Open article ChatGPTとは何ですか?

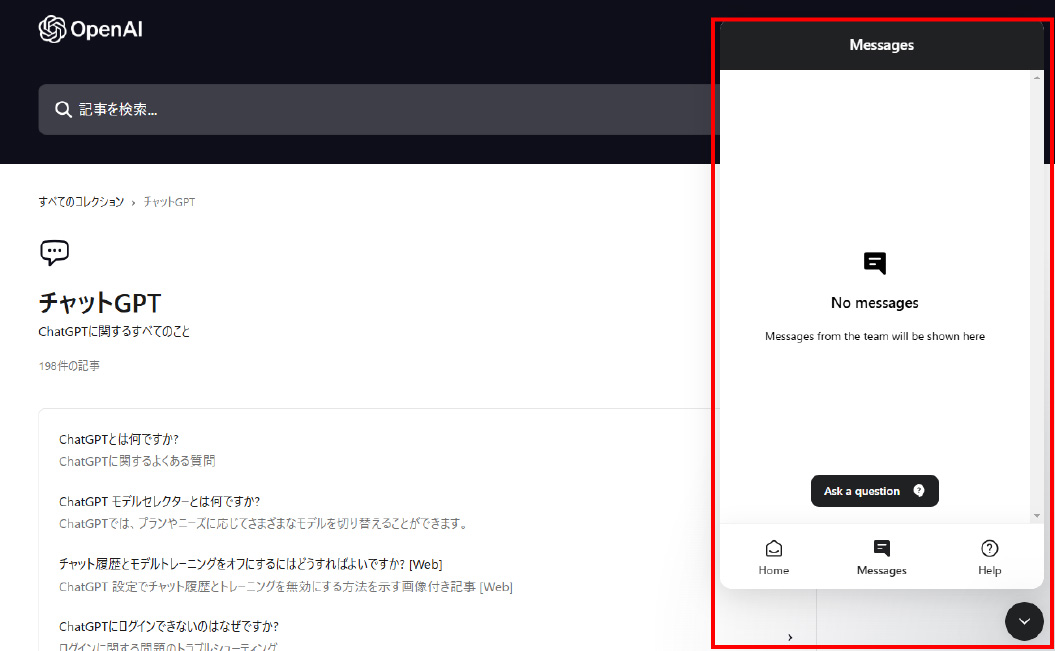[x=118, y=439]
